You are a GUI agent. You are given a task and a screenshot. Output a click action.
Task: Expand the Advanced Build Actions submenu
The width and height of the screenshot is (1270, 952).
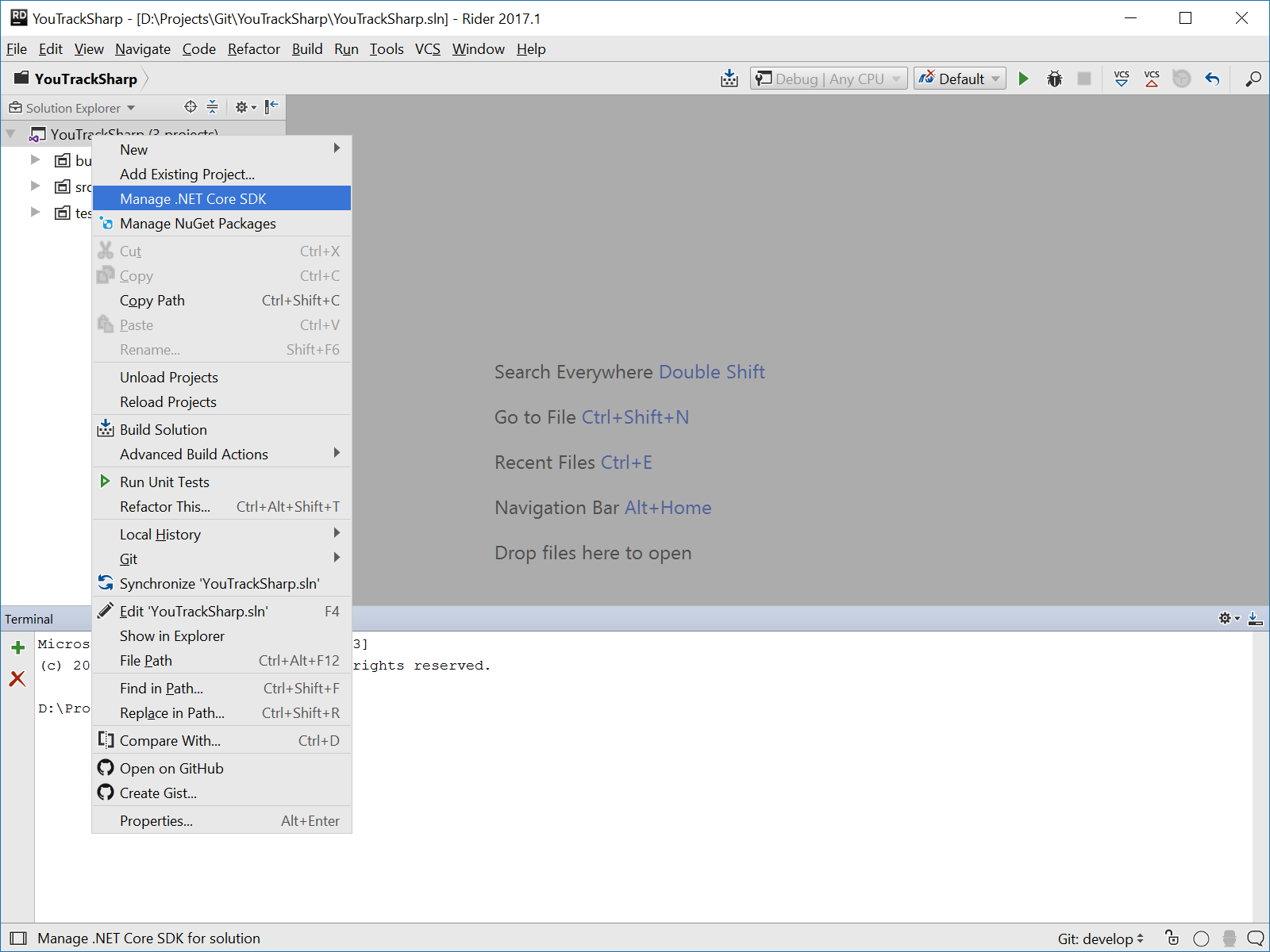222,455
